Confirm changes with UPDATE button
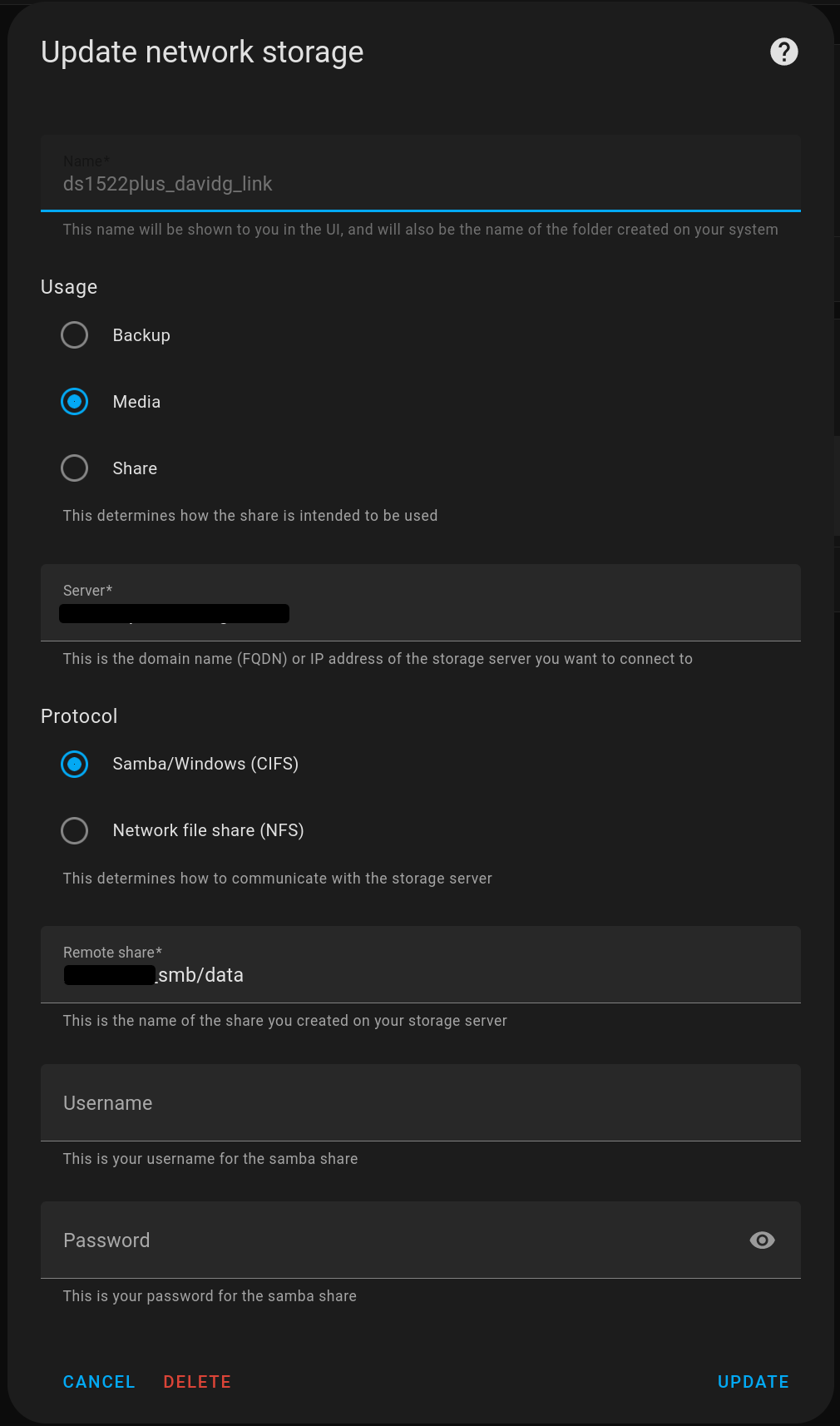Viewport: 840px width, 1426px height. [754, 1382]
